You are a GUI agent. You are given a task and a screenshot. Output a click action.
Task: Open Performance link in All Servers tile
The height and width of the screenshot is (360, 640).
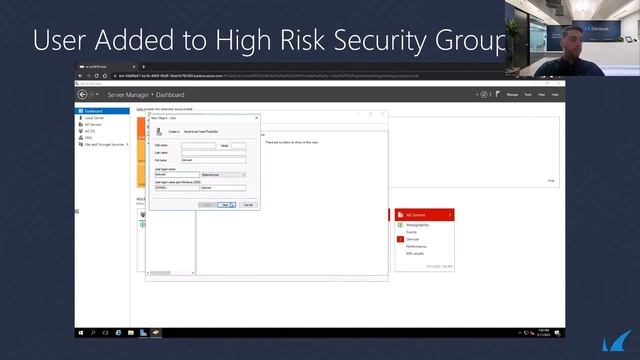[x=416, y=247]
